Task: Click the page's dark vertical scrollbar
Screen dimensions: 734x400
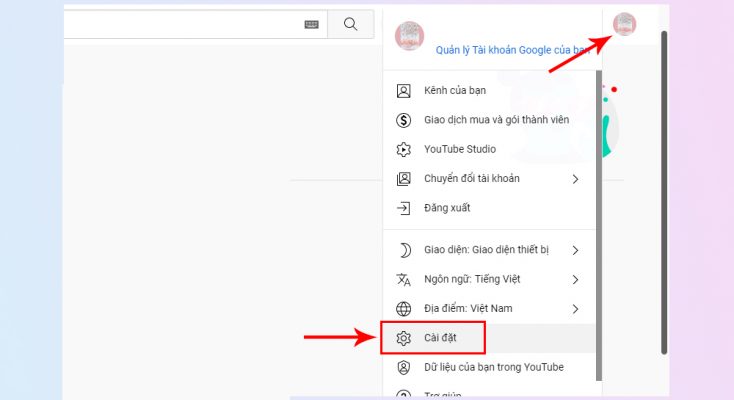Action: click(664, 192)
